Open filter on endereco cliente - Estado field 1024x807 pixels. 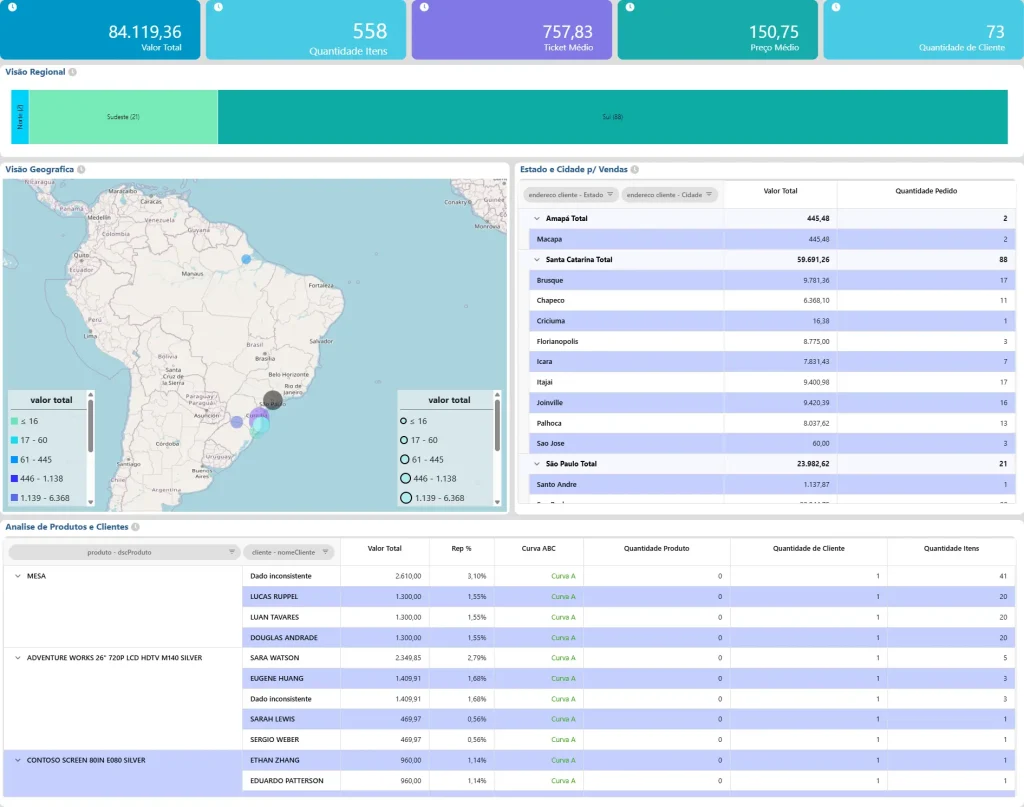[x=610, y=195]
